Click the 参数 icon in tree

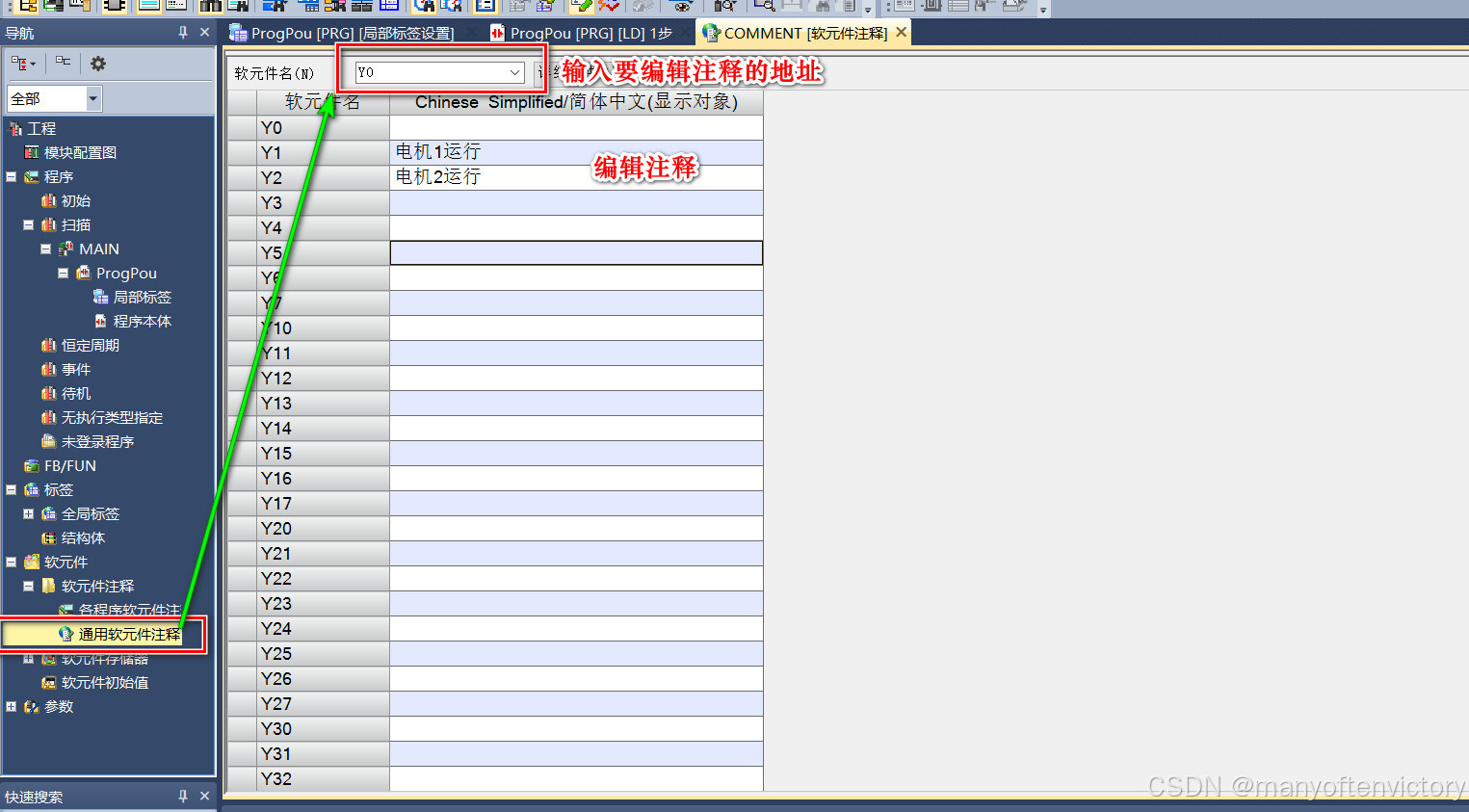32,706
